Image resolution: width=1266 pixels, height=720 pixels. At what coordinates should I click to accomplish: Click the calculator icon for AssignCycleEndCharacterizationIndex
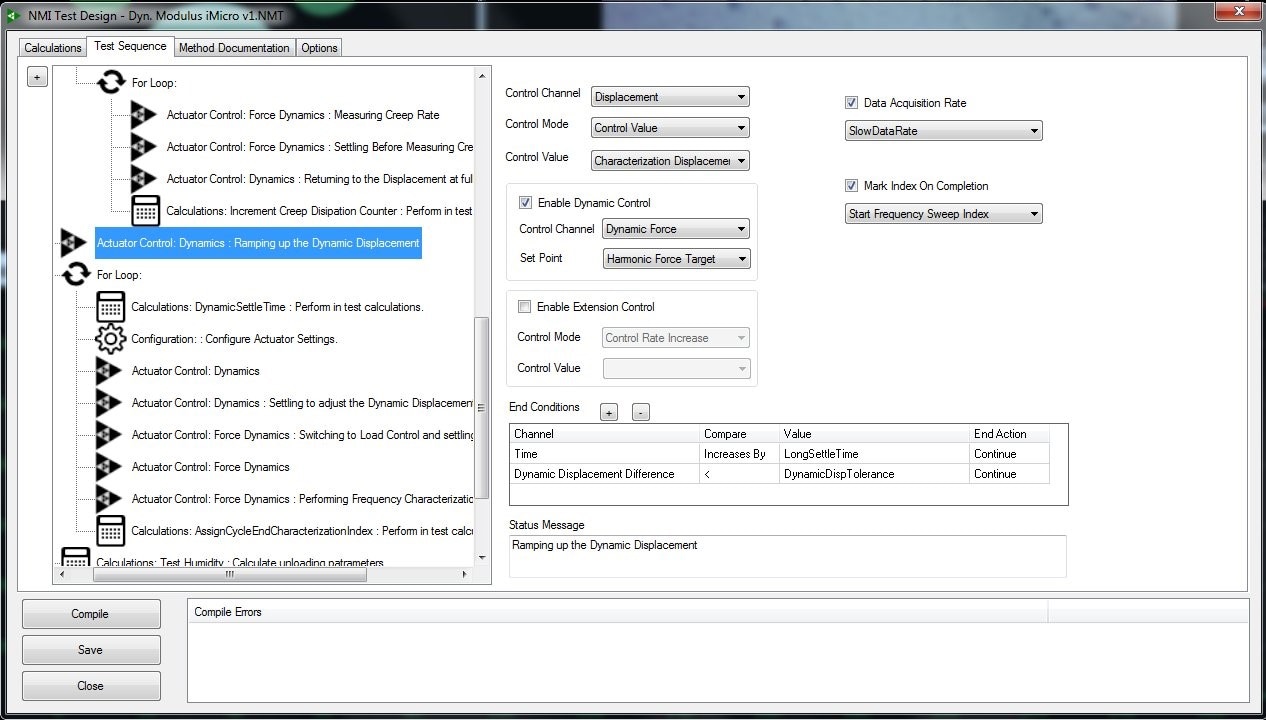(110, 530)
